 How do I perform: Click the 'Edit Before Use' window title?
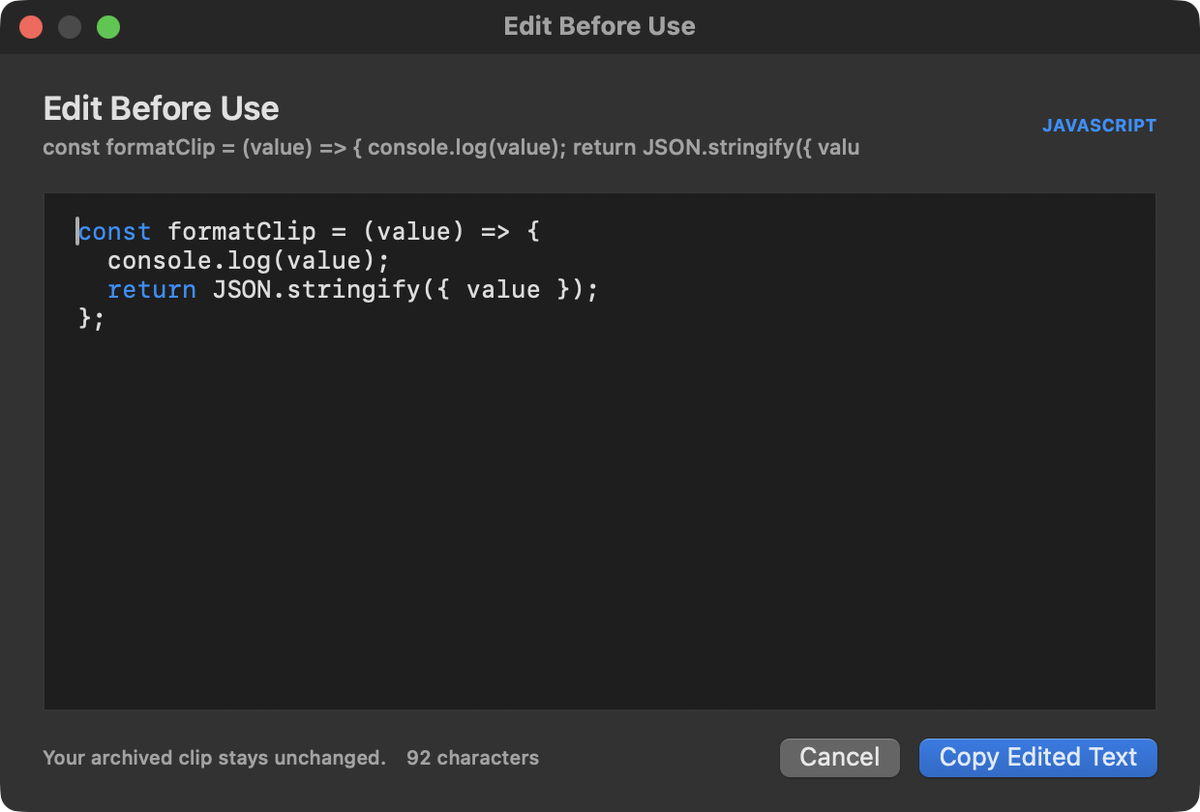(599, 26)
